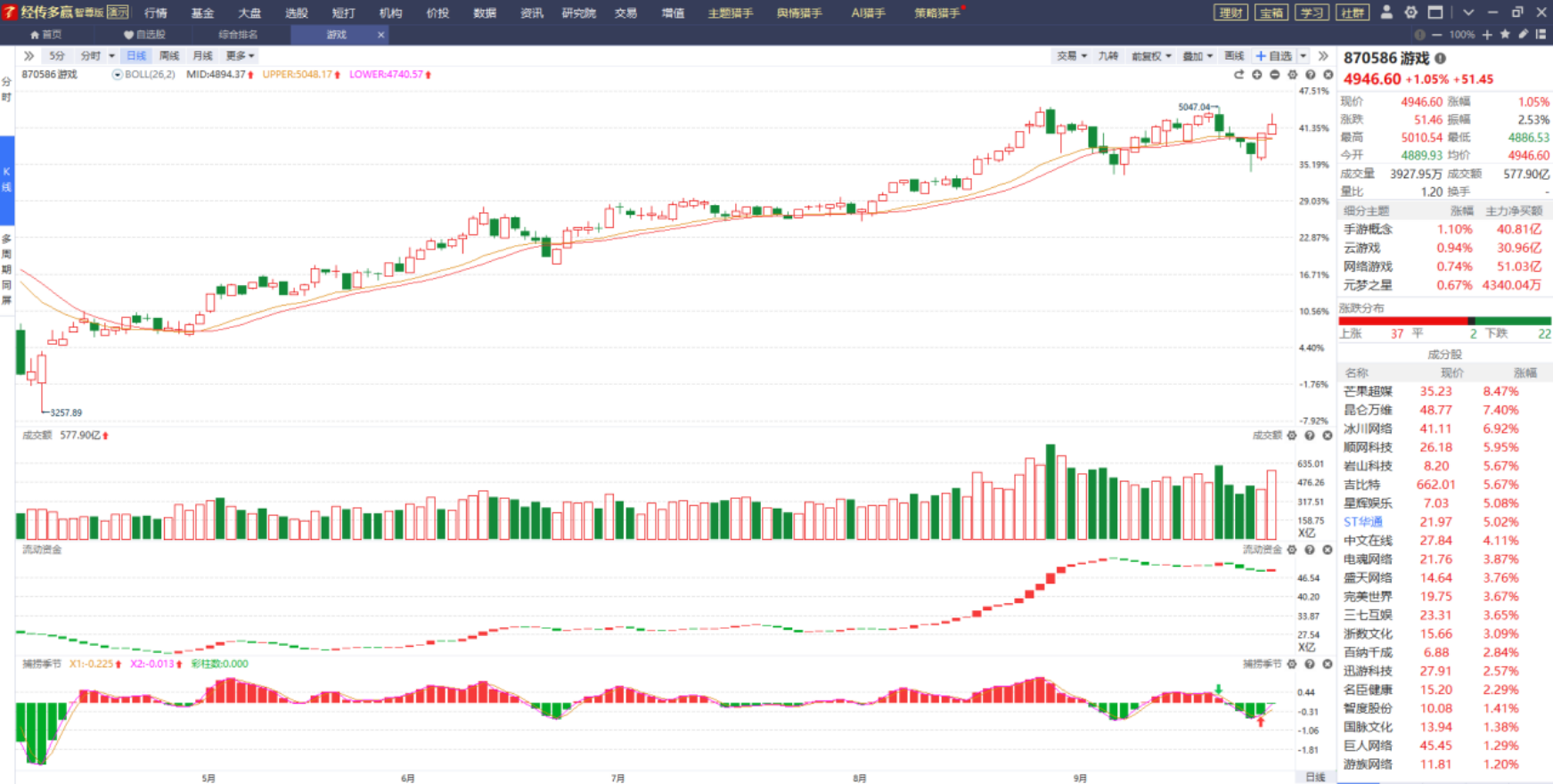Open the 更多 periods dropdown

(241, 55)
